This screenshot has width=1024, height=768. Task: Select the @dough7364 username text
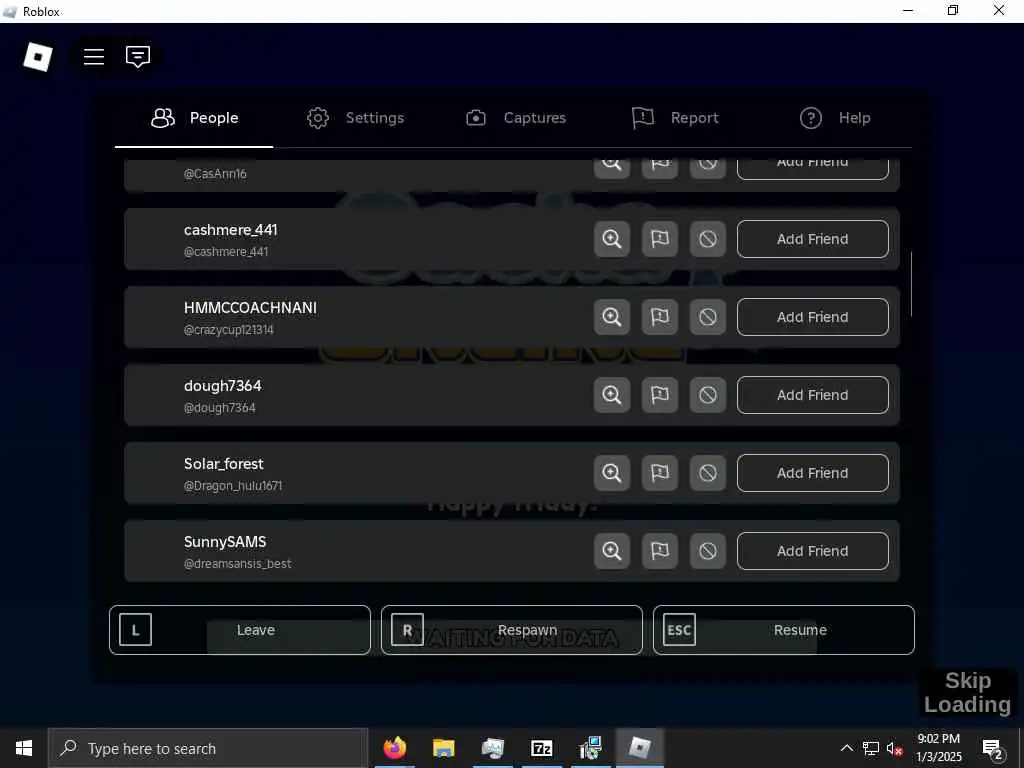click(219, 408)
